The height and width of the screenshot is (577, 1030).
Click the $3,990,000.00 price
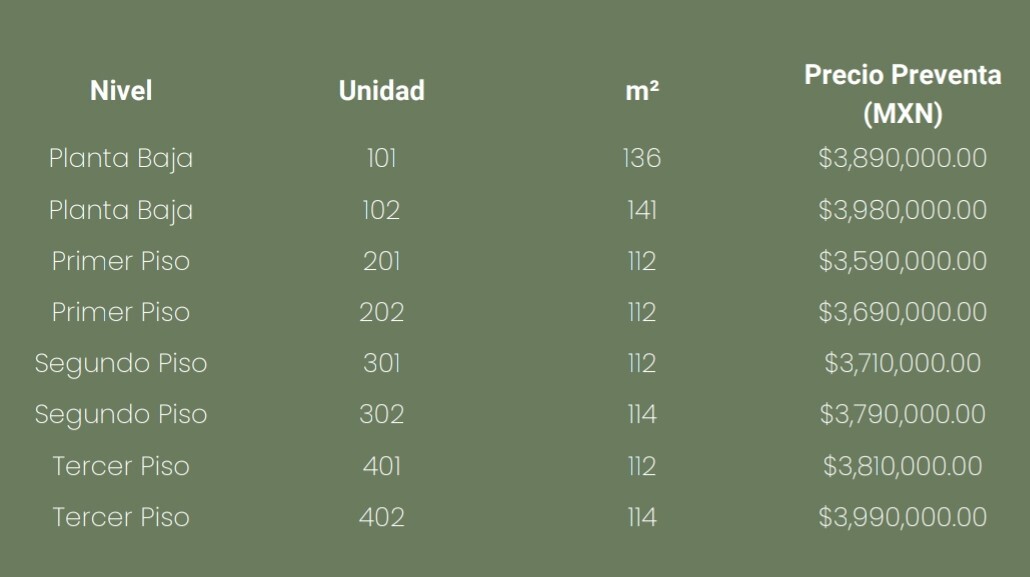coord(903,518)
